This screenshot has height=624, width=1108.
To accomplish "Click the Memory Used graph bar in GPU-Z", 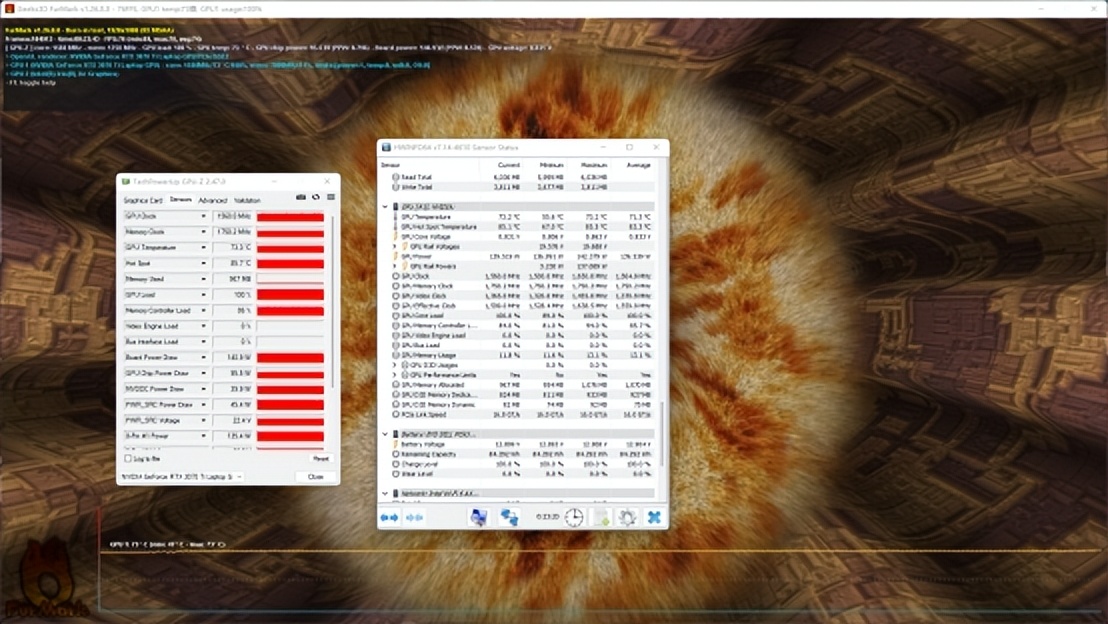I will point(290,279).
